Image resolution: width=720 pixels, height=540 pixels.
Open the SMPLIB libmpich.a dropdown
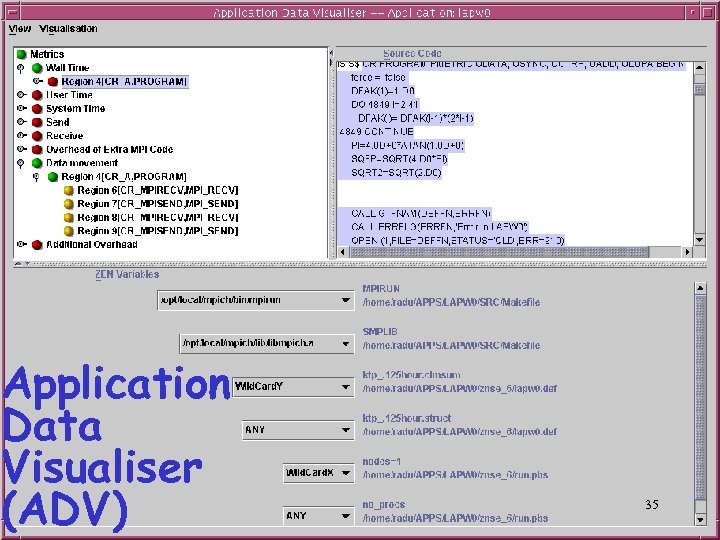[x=267, y=343]
